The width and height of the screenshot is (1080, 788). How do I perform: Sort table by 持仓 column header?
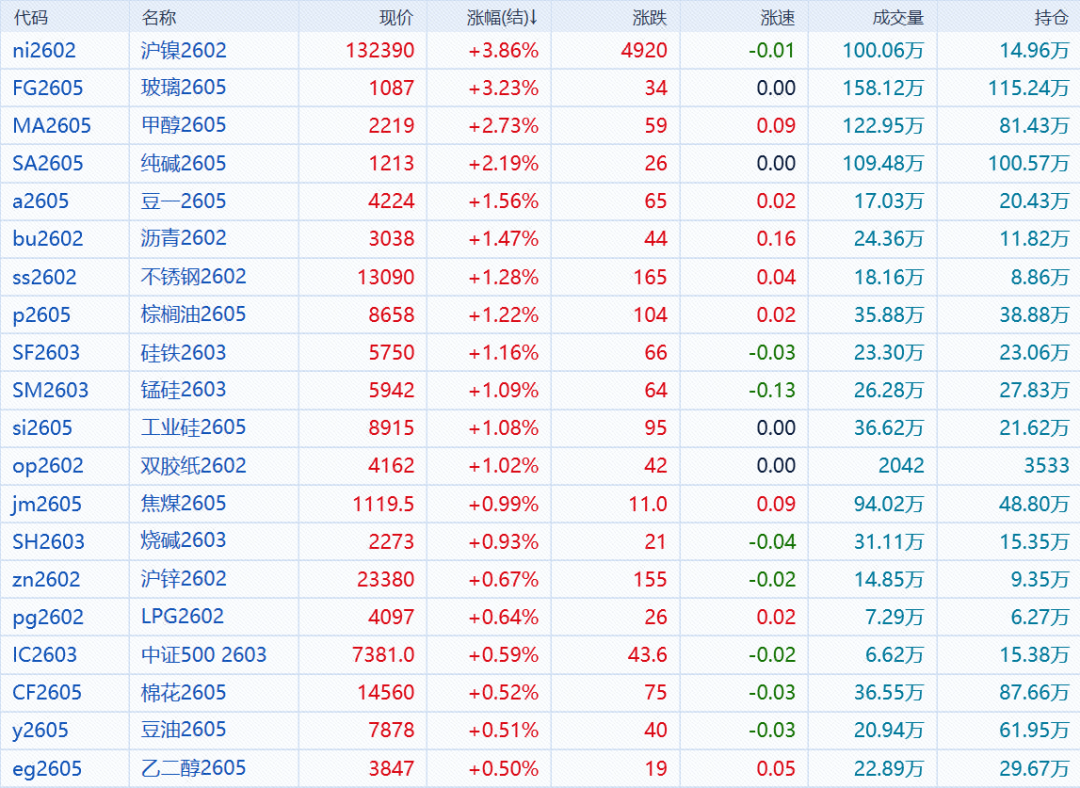(x=1051, y=17)
